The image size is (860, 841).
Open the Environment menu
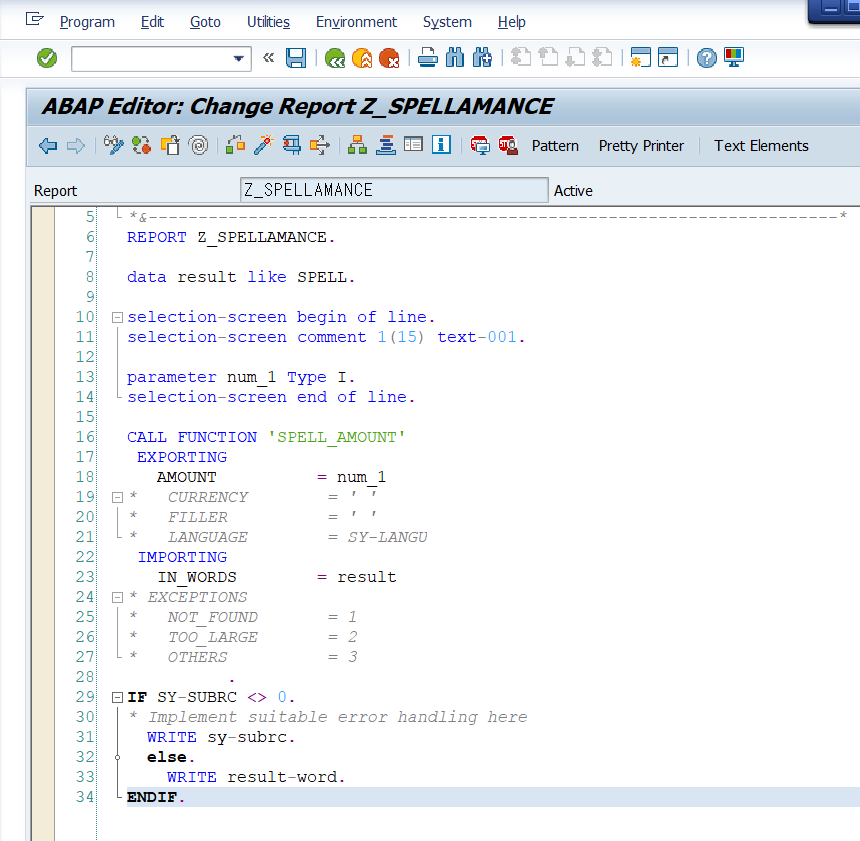point(356,22)
